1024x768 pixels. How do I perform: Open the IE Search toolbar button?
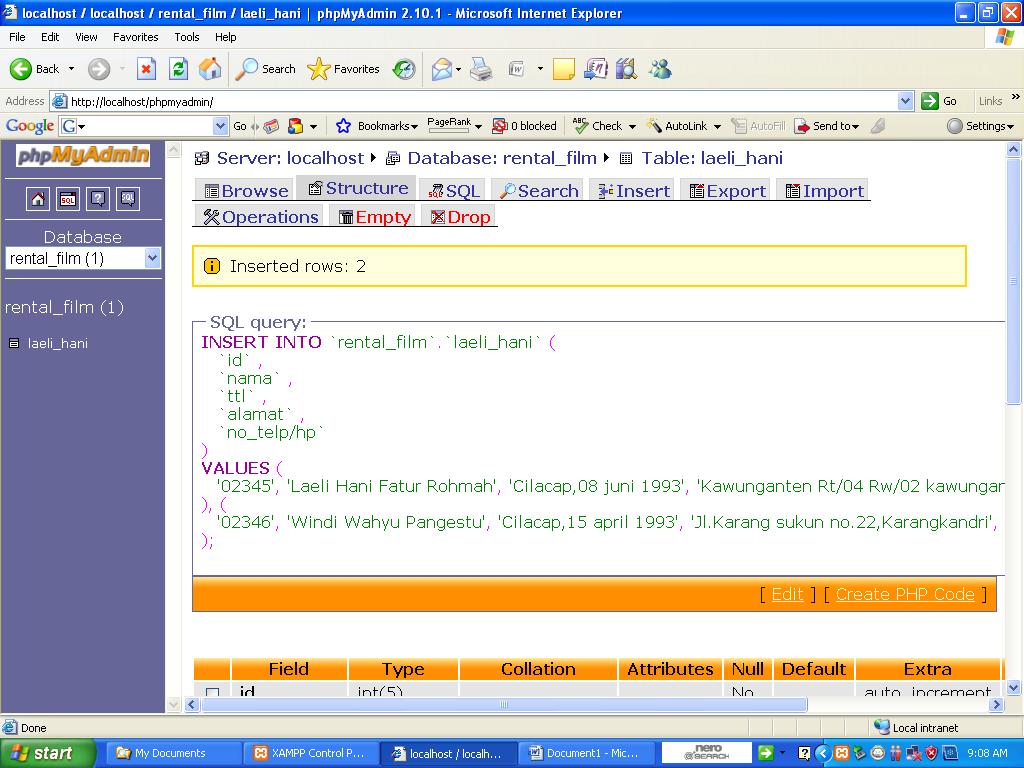click(x=265, y=69)
